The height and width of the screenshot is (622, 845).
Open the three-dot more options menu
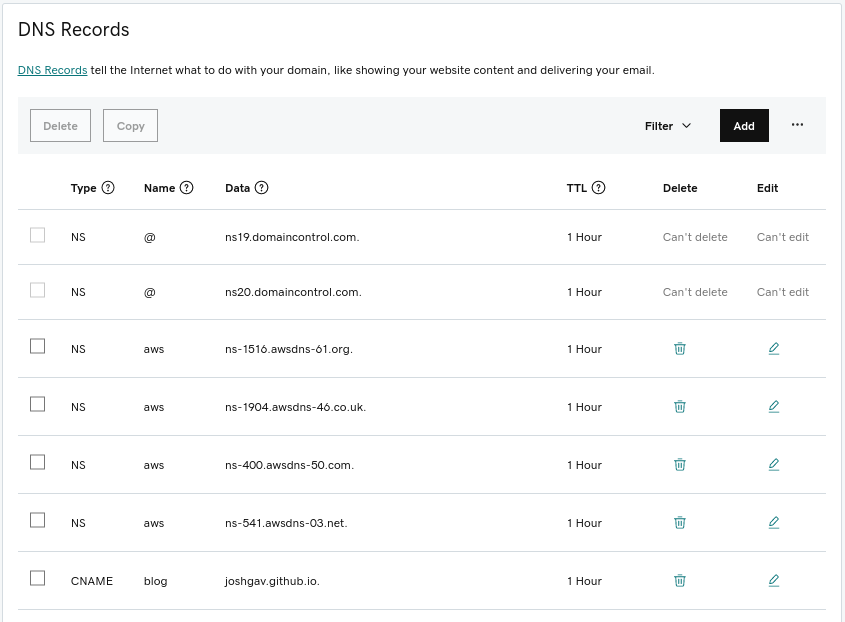797,125
